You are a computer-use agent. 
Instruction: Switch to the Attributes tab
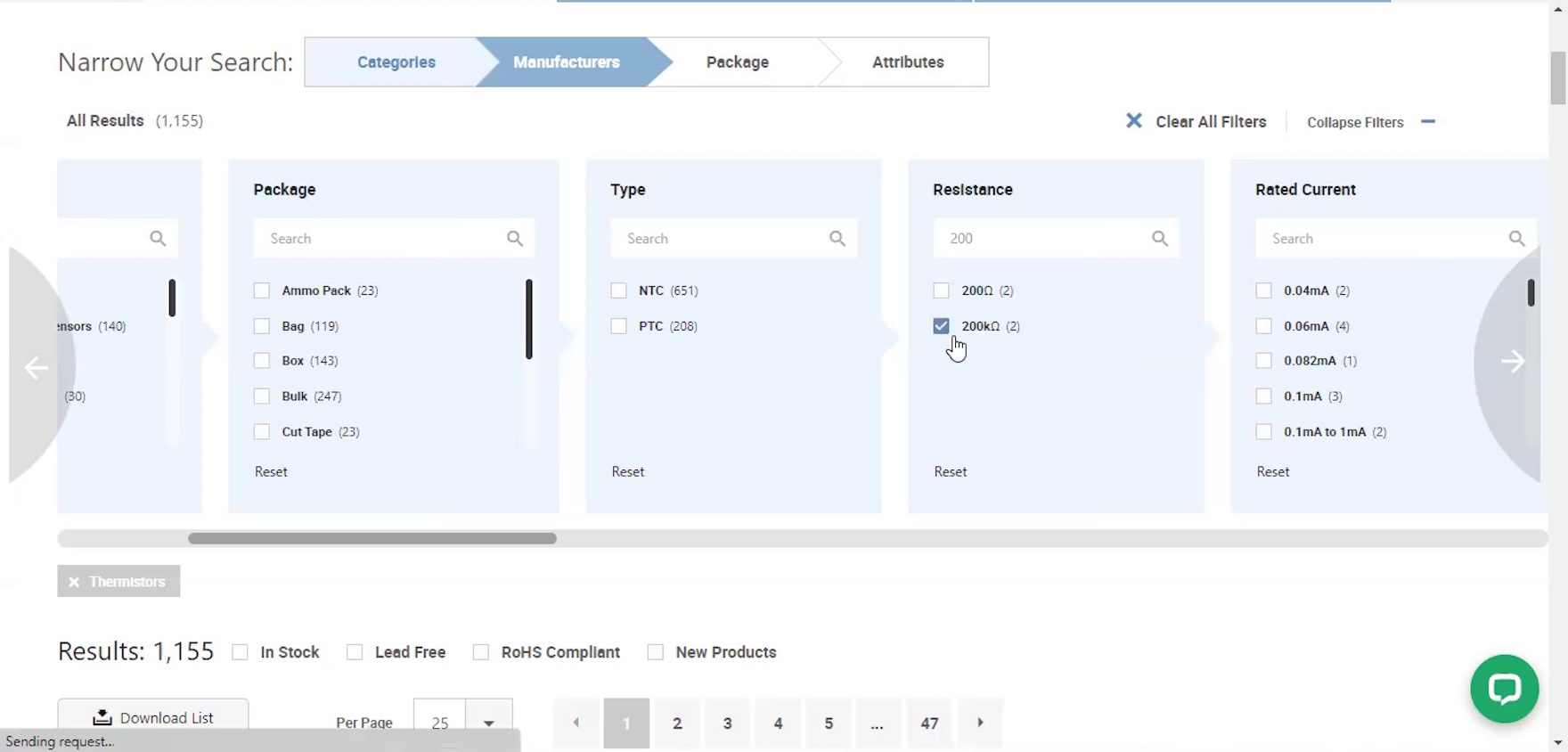(907, 62)
